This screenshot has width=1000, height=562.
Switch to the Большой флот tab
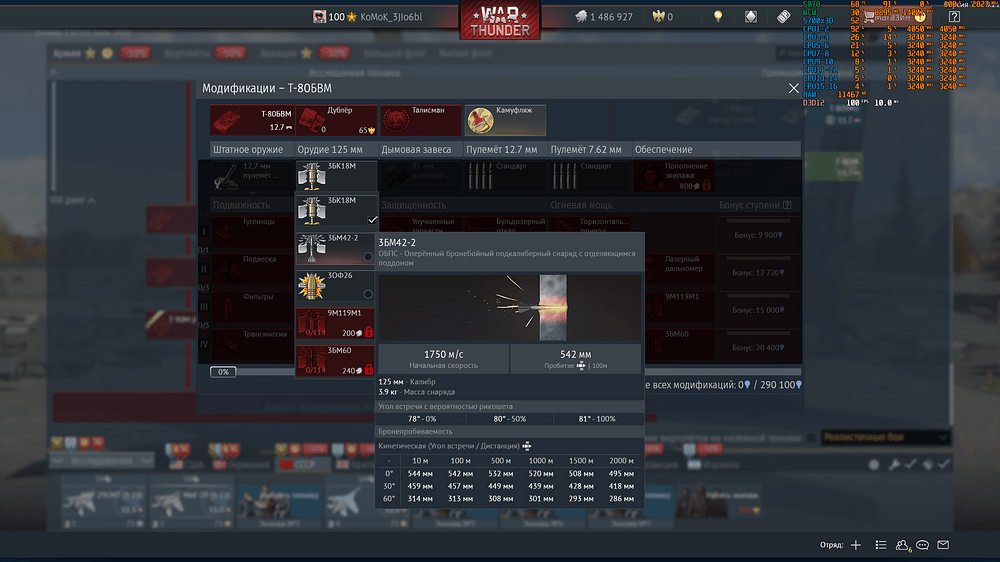point(394,54)
